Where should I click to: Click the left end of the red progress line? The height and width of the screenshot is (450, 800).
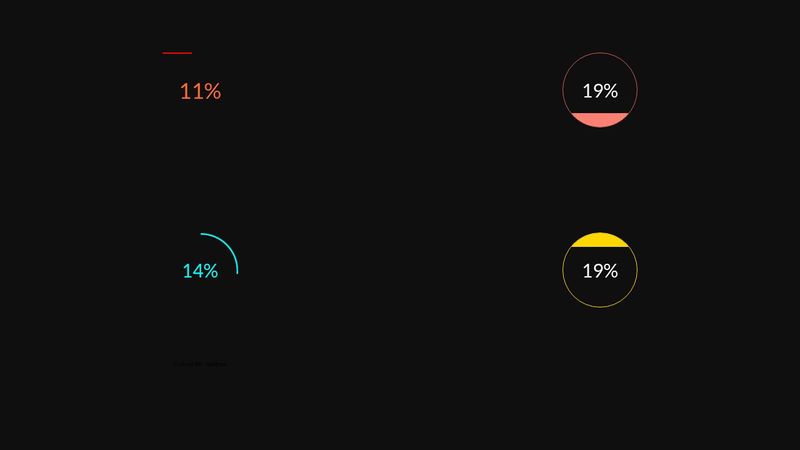pos(164,53)
